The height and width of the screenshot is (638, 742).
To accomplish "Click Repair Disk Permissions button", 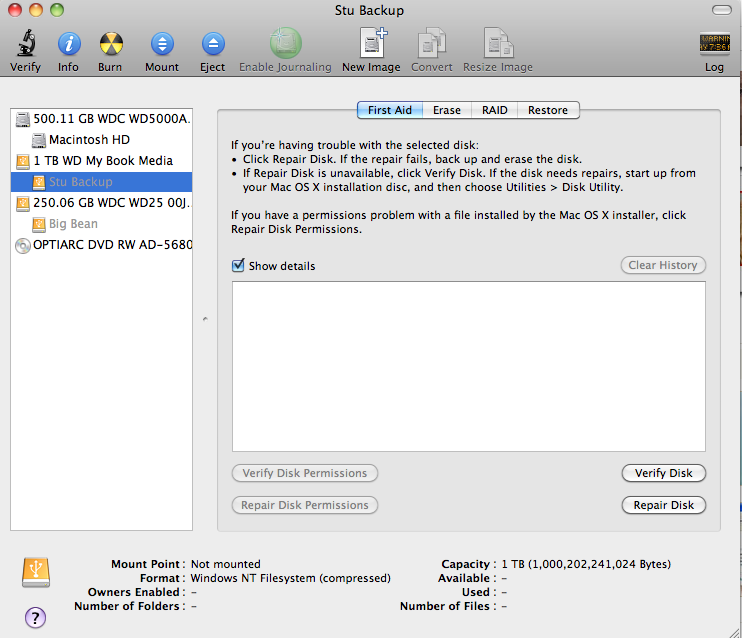I will pyautogui.click(x=305, y=505).
